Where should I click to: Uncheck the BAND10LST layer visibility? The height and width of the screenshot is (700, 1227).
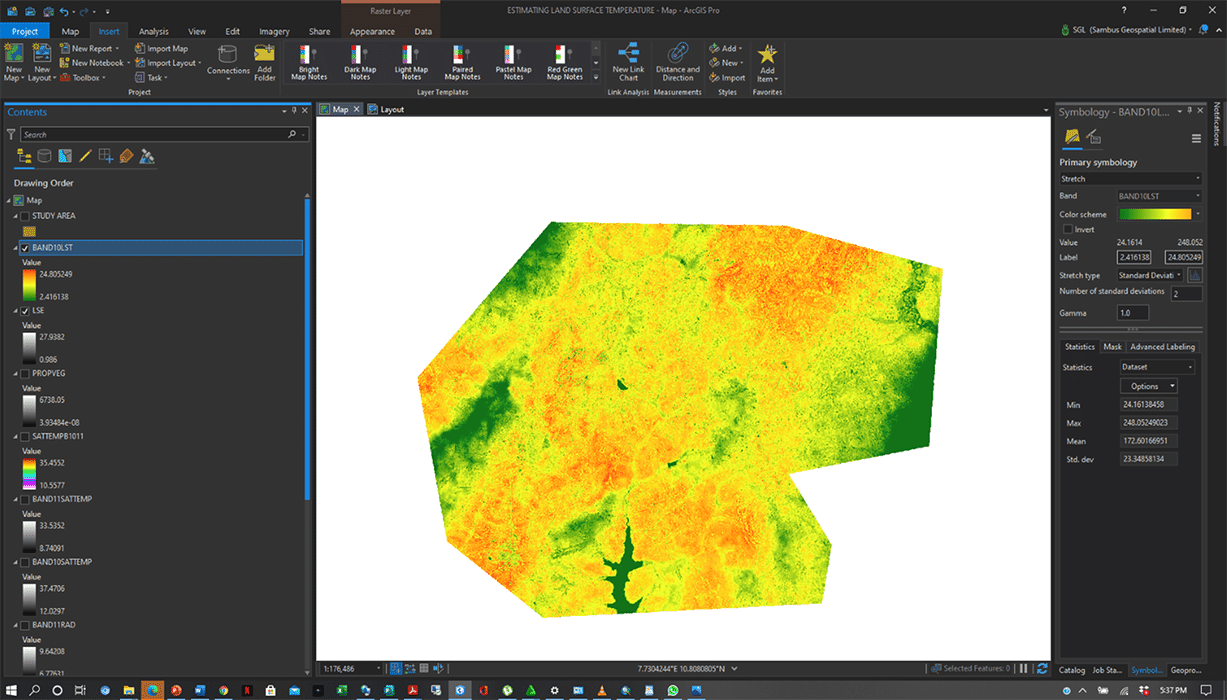25,248
